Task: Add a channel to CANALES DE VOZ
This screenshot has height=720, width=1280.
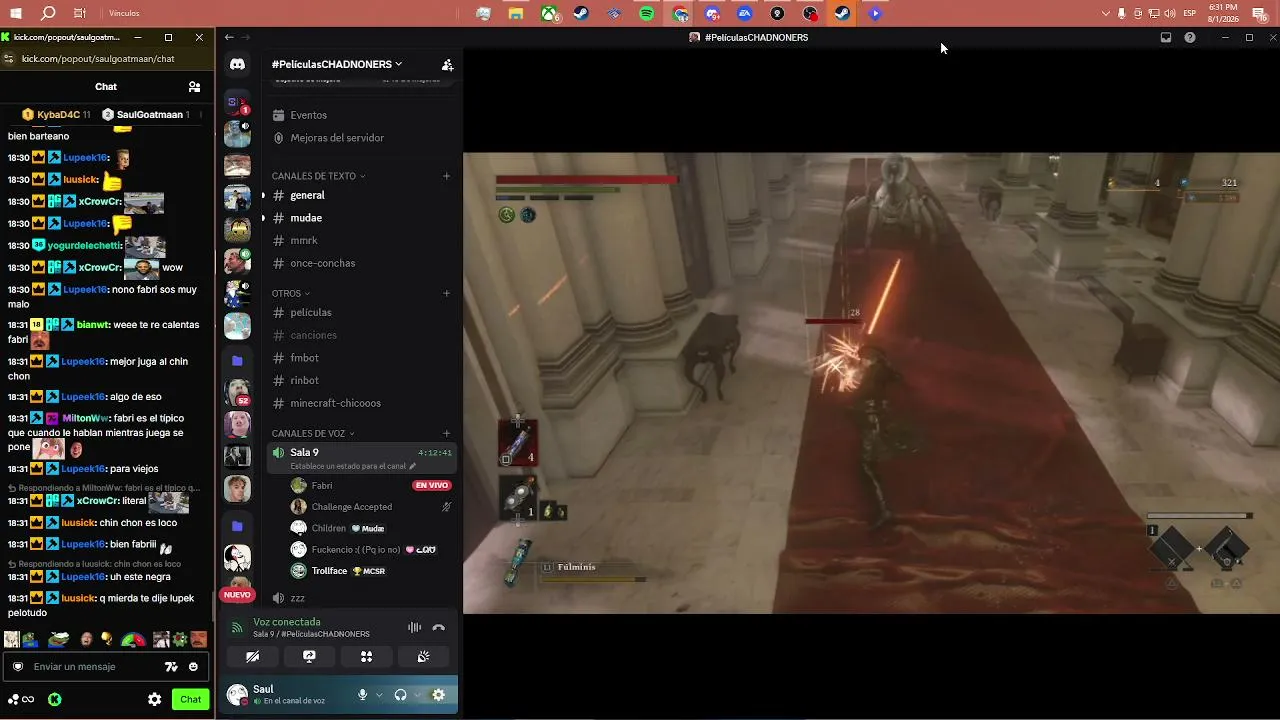Action: coord(447,434)
